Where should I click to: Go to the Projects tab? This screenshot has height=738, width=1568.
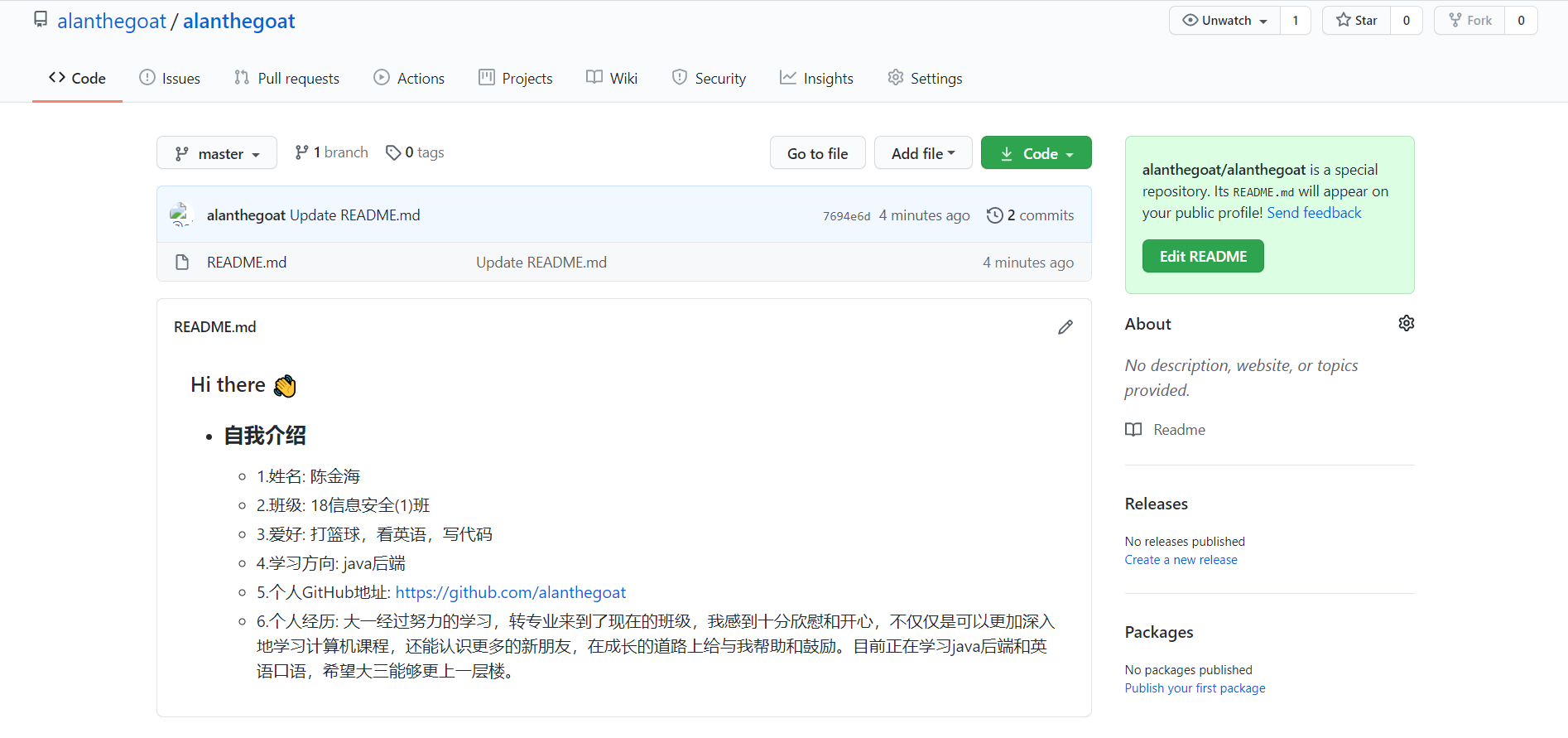tap(515, 78)
